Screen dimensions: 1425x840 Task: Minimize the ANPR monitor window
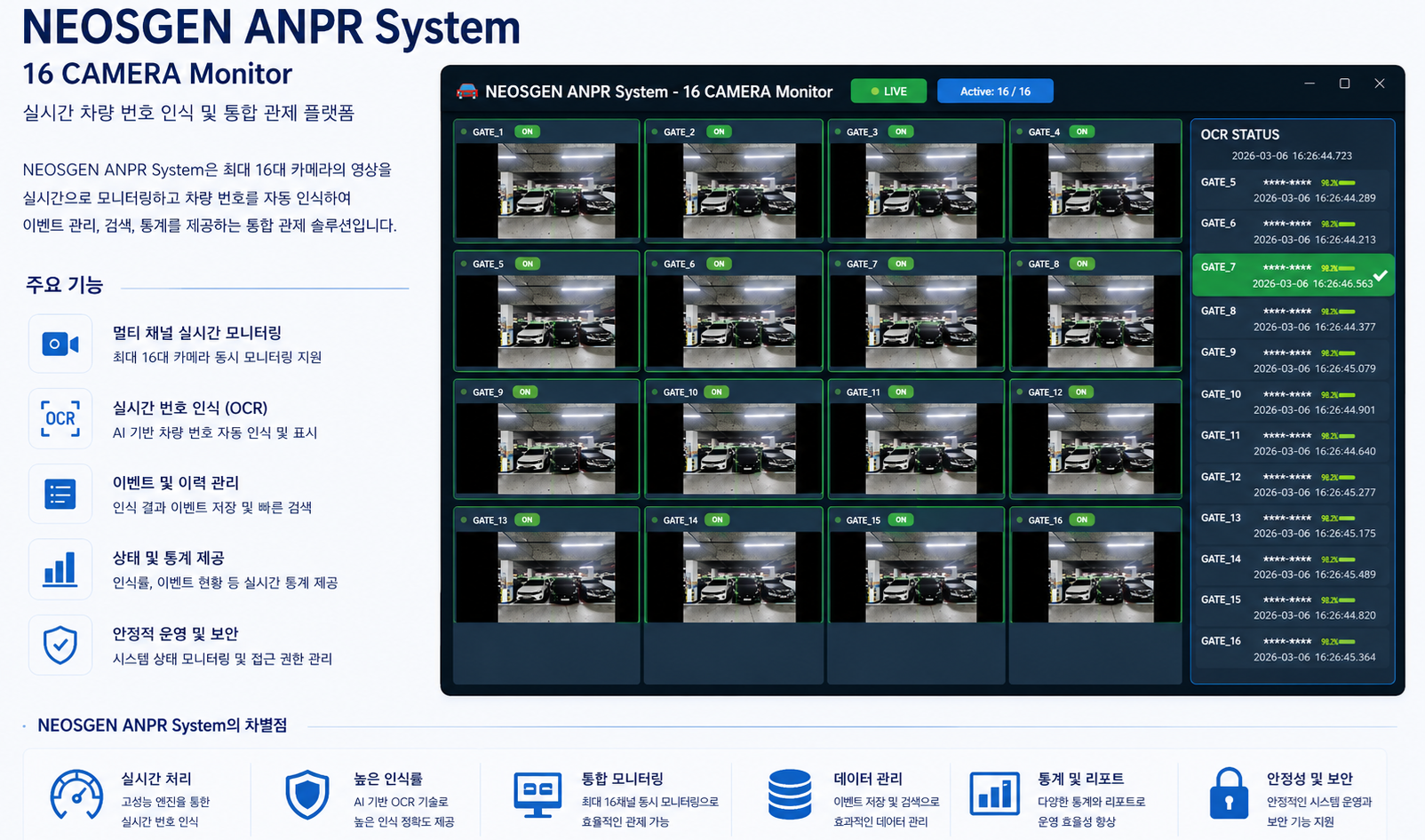1309,83
